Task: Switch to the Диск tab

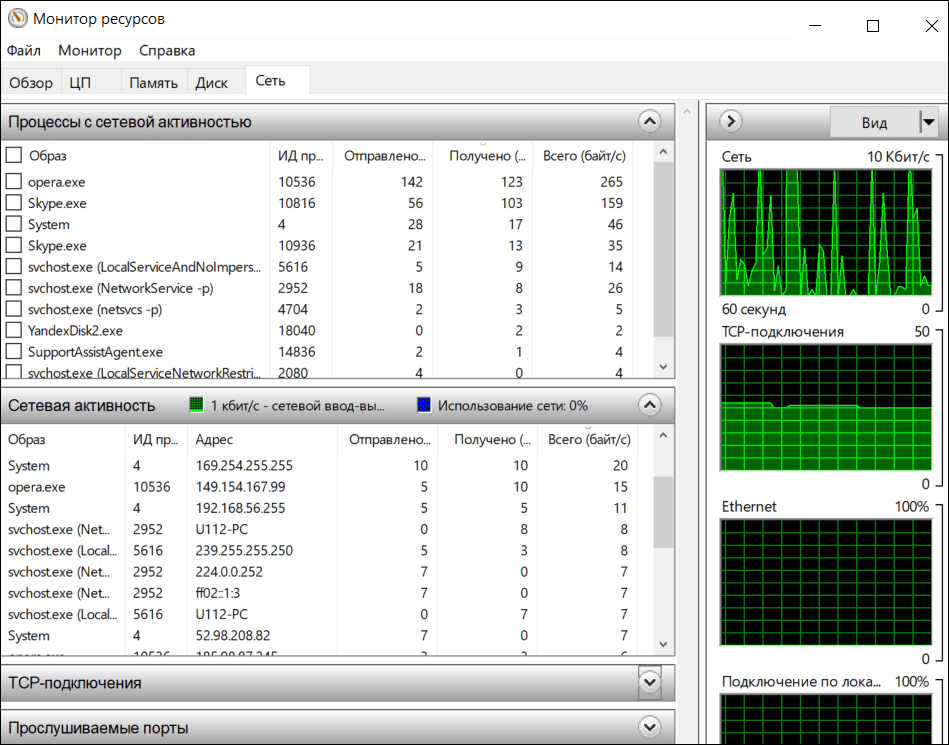Action: point(212,83)
